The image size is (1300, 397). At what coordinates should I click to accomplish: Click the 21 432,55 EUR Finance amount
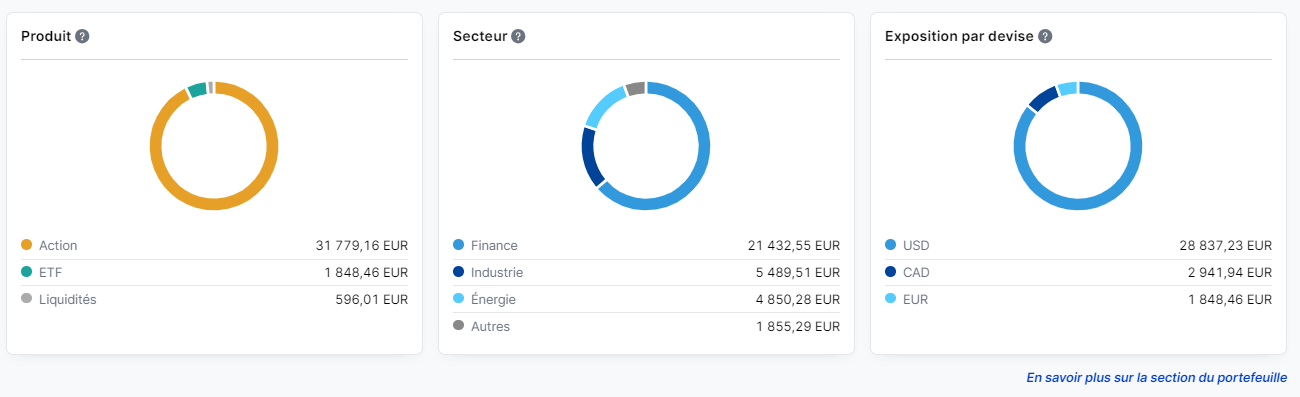click(x=793, y=245)
